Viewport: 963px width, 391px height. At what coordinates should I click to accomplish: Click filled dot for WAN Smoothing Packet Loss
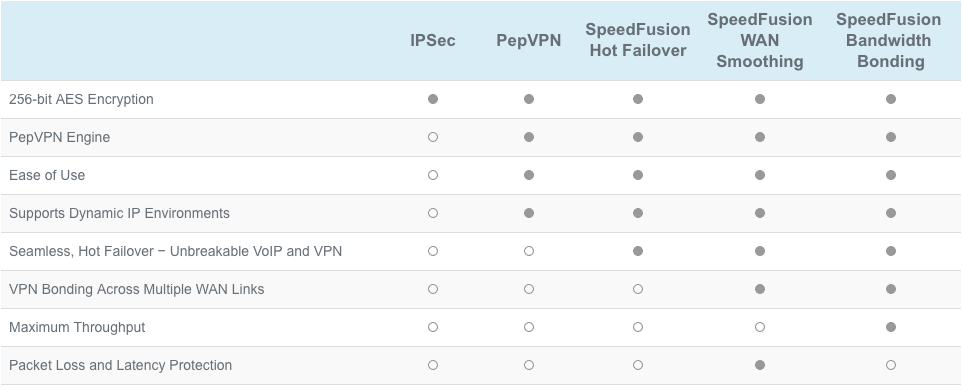click(760, 365)
